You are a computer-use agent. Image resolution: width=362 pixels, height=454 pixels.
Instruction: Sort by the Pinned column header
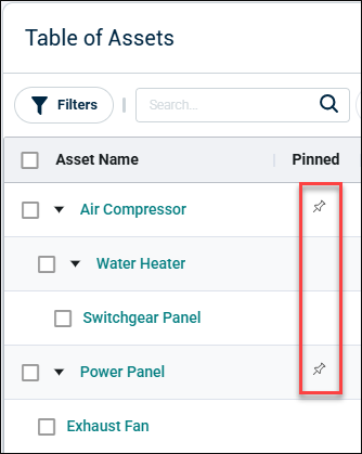point(316,160)
